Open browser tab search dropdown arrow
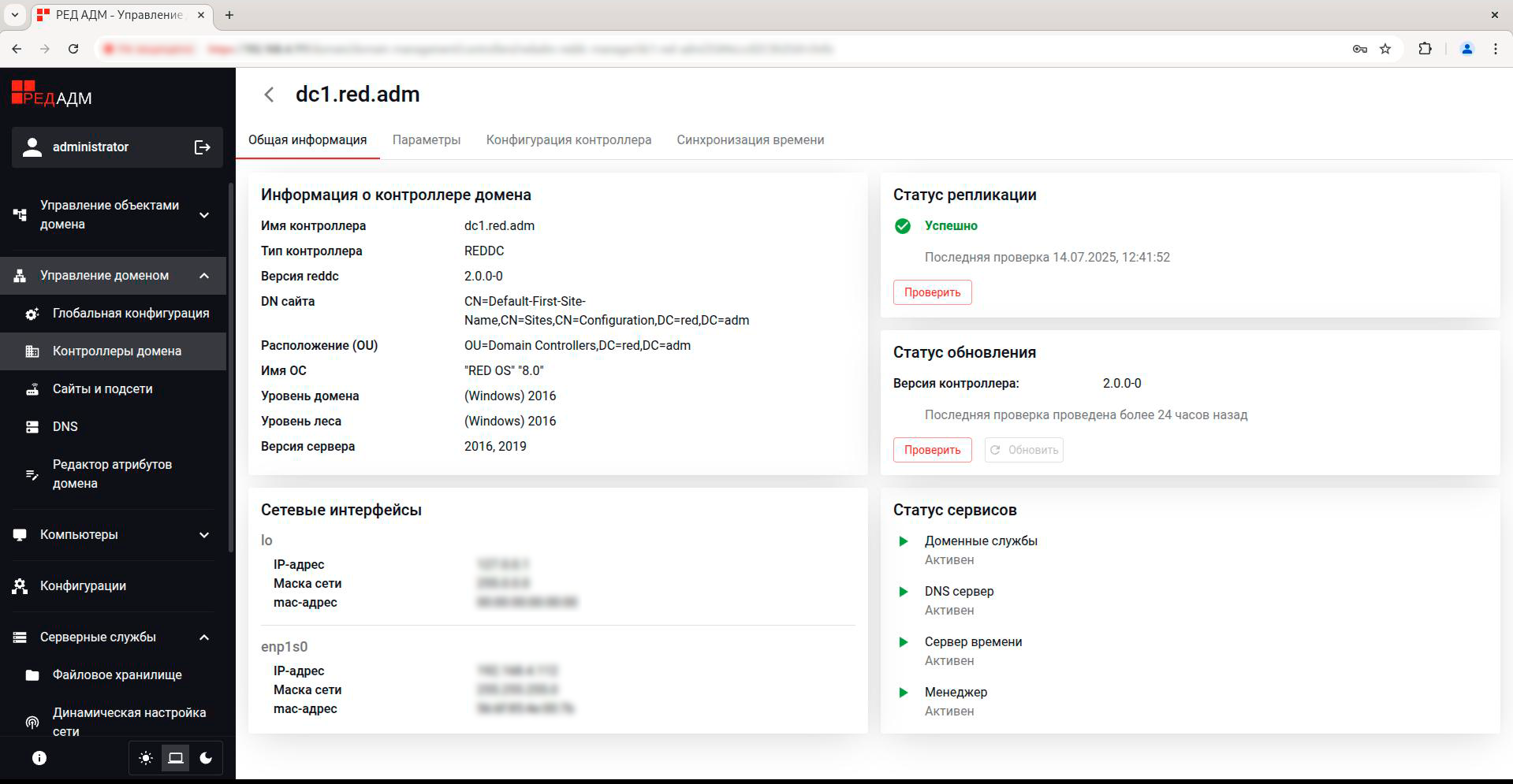1513x784 pixels. (15, 15)
